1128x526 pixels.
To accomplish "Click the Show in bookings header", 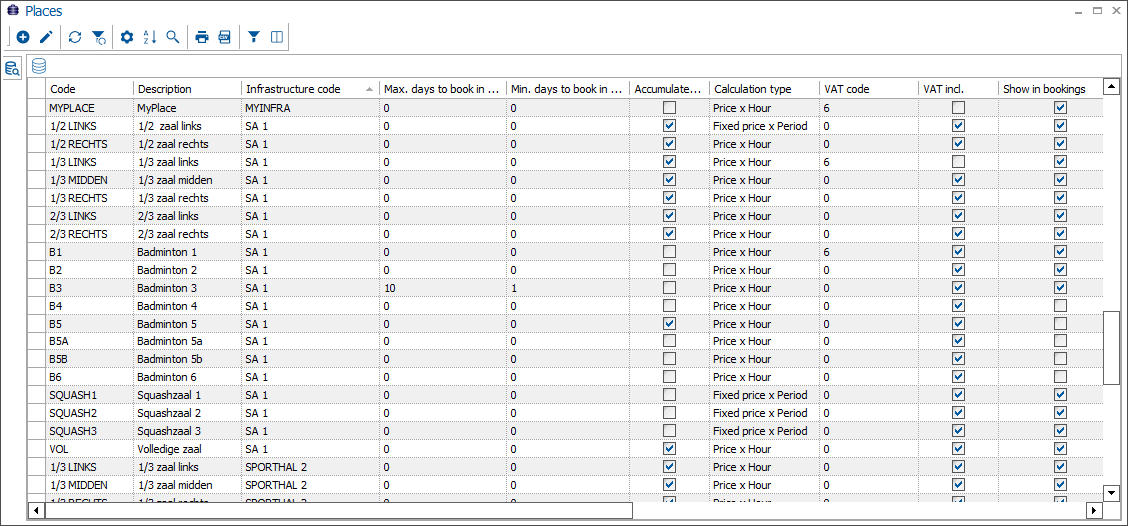I will (x=1050, y=89).
